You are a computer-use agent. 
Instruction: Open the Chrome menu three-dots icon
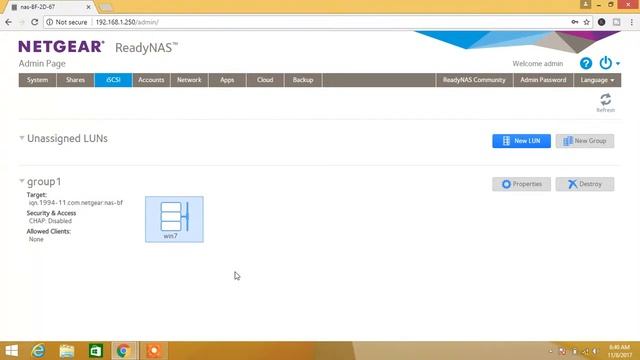pos(631,22)
